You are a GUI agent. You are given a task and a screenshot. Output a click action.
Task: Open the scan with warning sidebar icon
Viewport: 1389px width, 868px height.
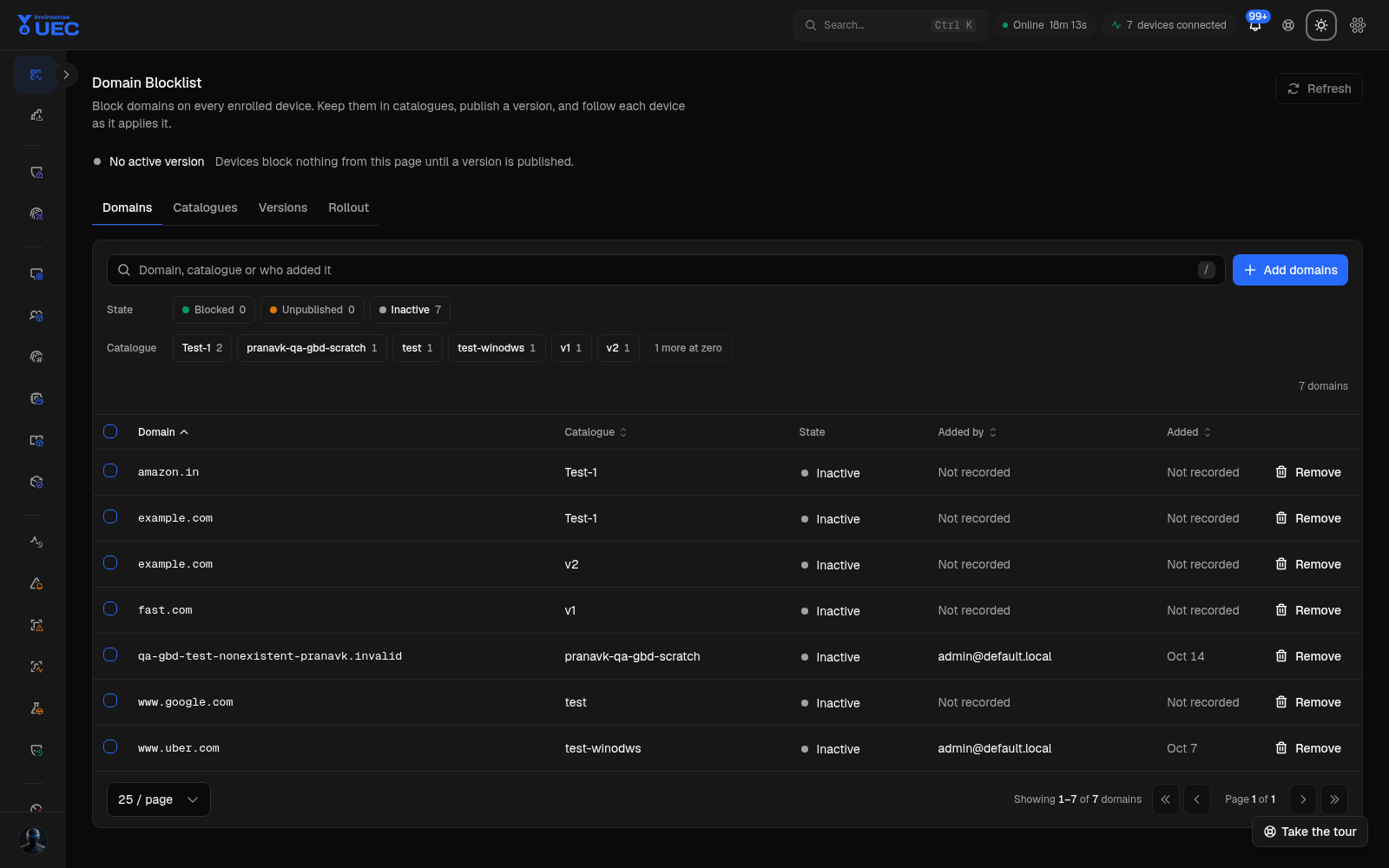click(36, 625)
